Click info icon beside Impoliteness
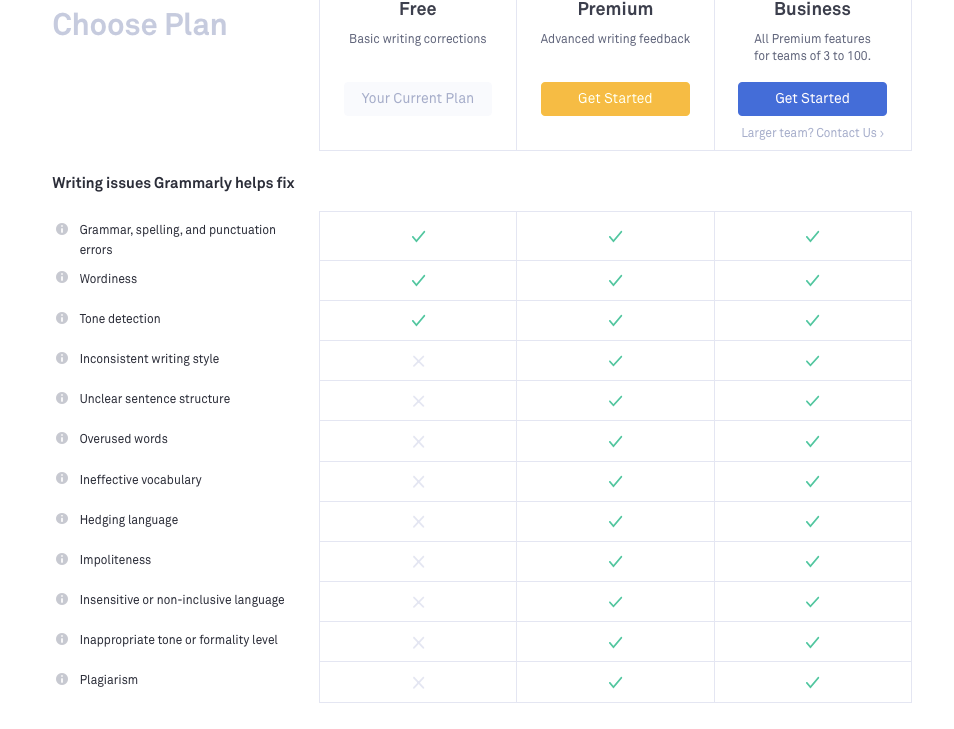 tap(62, 559)
